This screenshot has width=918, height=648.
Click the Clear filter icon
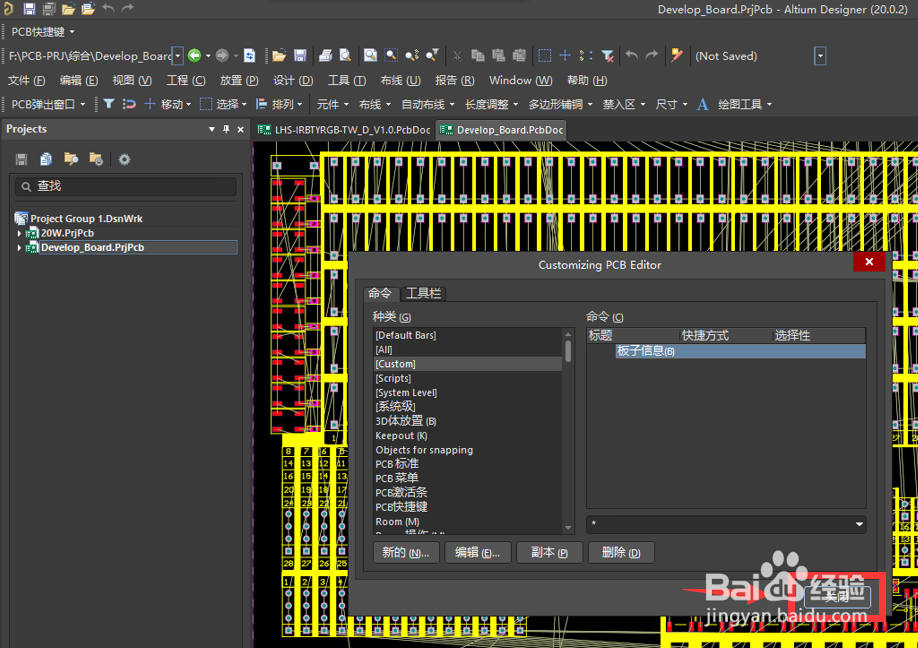click(608, 56)
